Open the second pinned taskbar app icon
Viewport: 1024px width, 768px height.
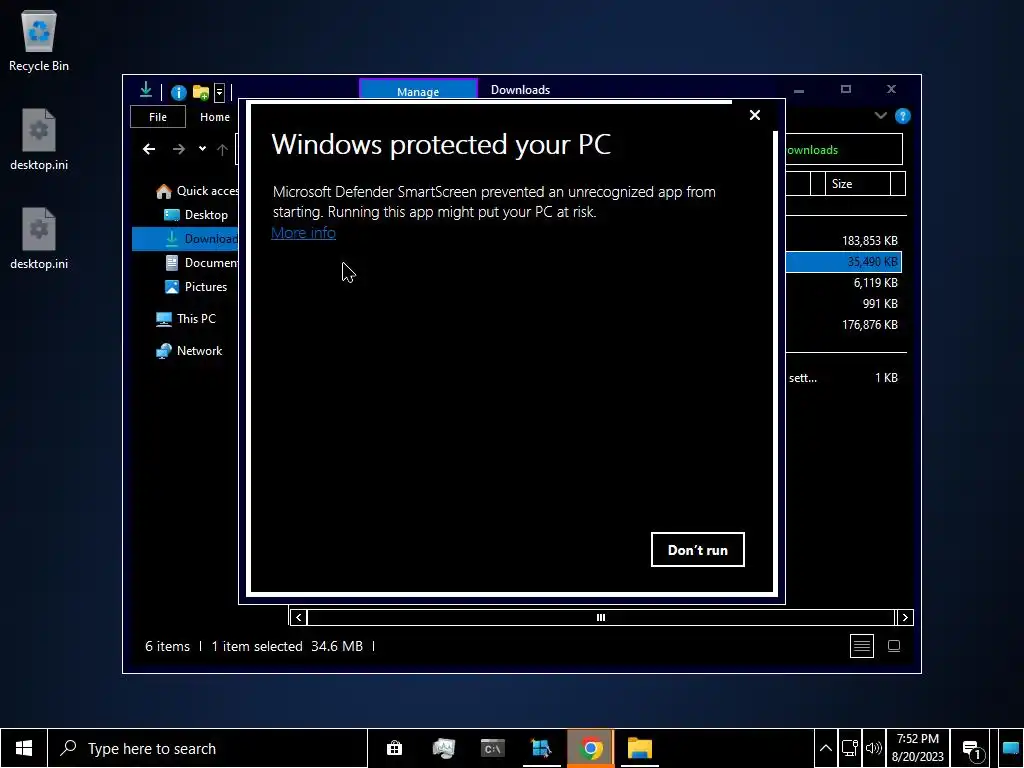click(443, 748)
